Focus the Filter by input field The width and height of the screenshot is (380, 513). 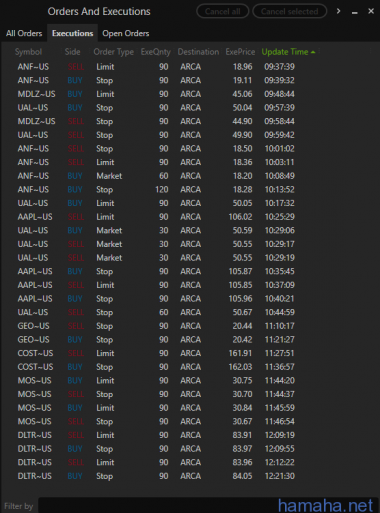click(157, 505)
